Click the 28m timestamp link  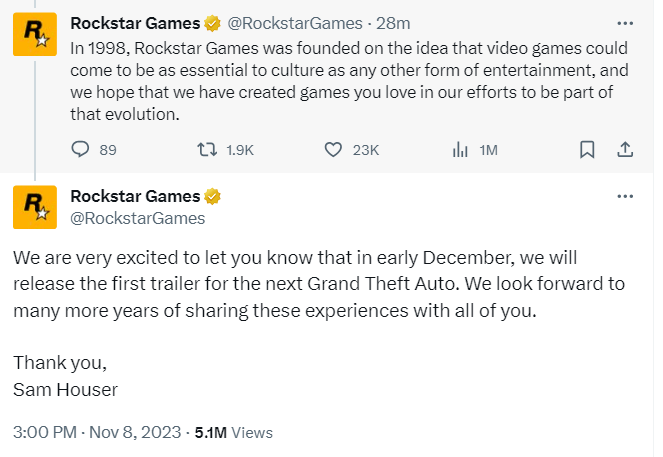393,23
